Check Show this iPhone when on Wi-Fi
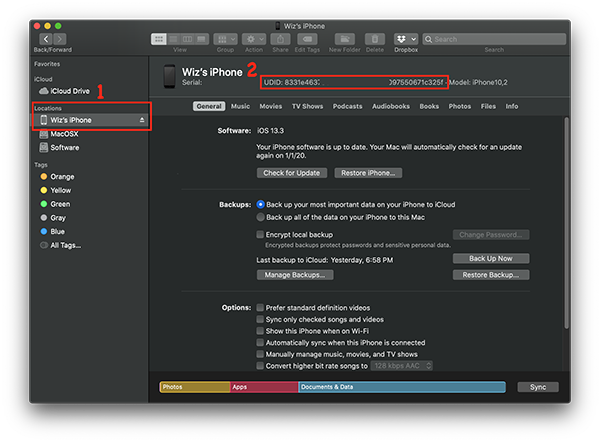 260,331
